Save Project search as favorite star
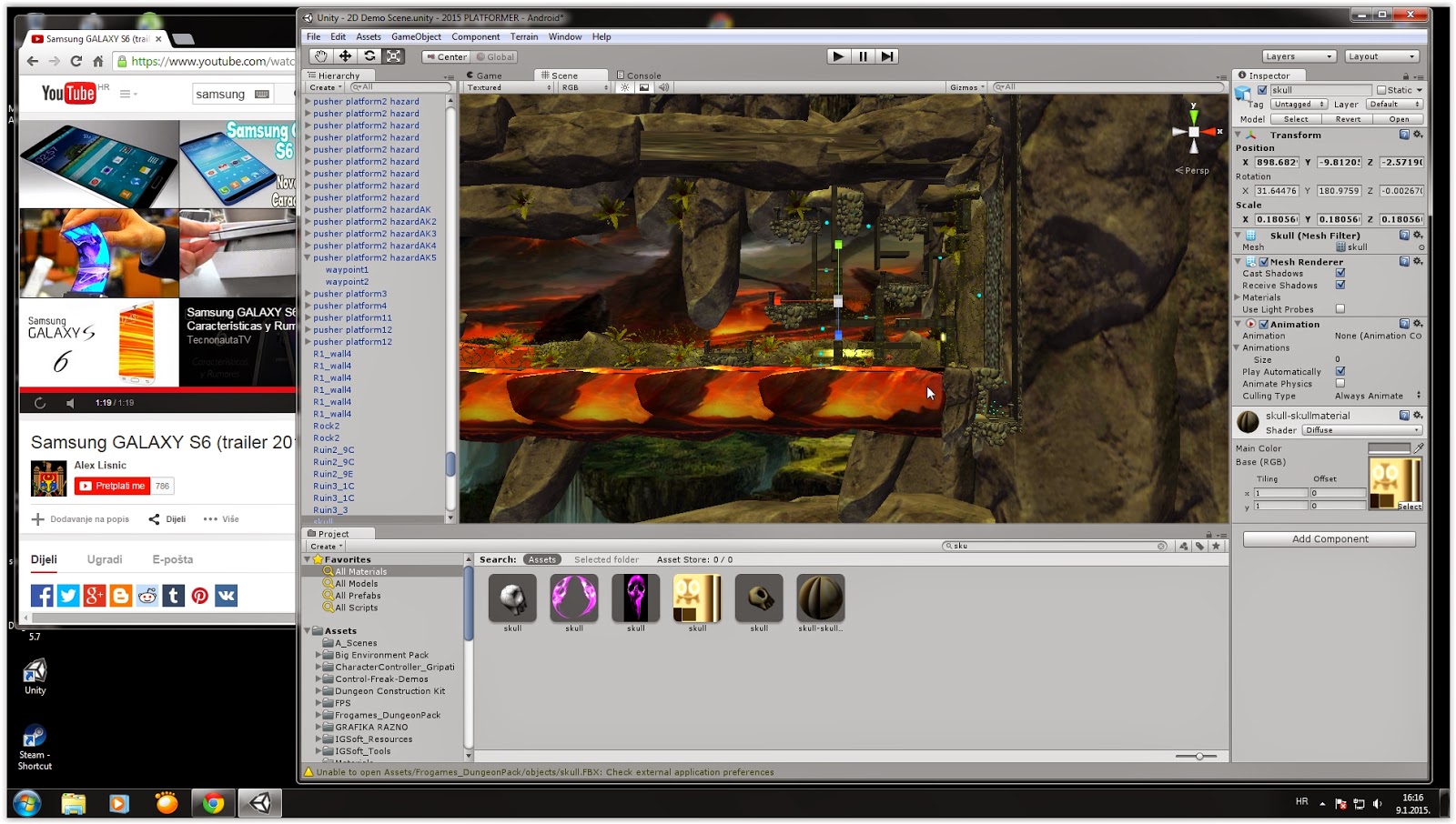The width and height of the screenshot is (1456, 824). click(1216, 547)
